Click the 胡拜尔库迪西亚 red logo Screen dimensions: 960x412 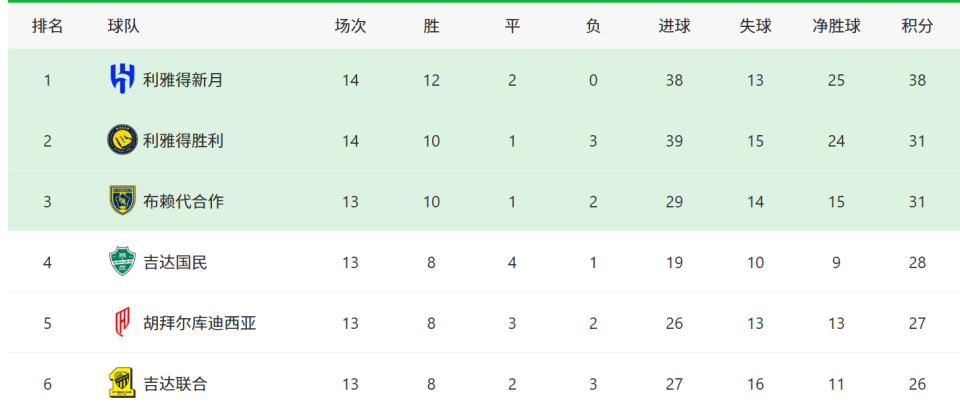pyautogui.click(x=122, y=323)
